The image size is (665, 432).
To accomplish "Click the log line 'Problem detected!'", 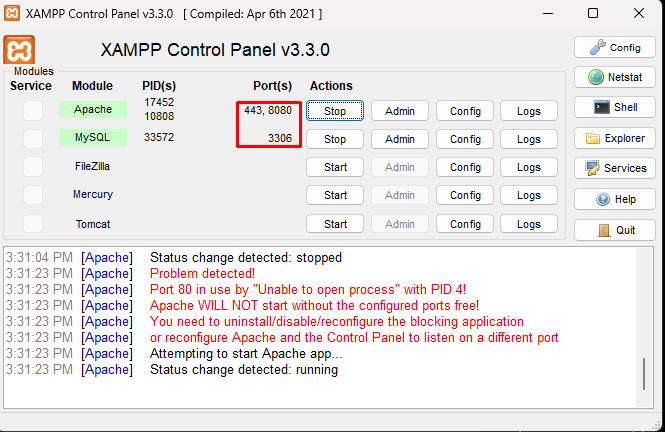I will (202, 273).
